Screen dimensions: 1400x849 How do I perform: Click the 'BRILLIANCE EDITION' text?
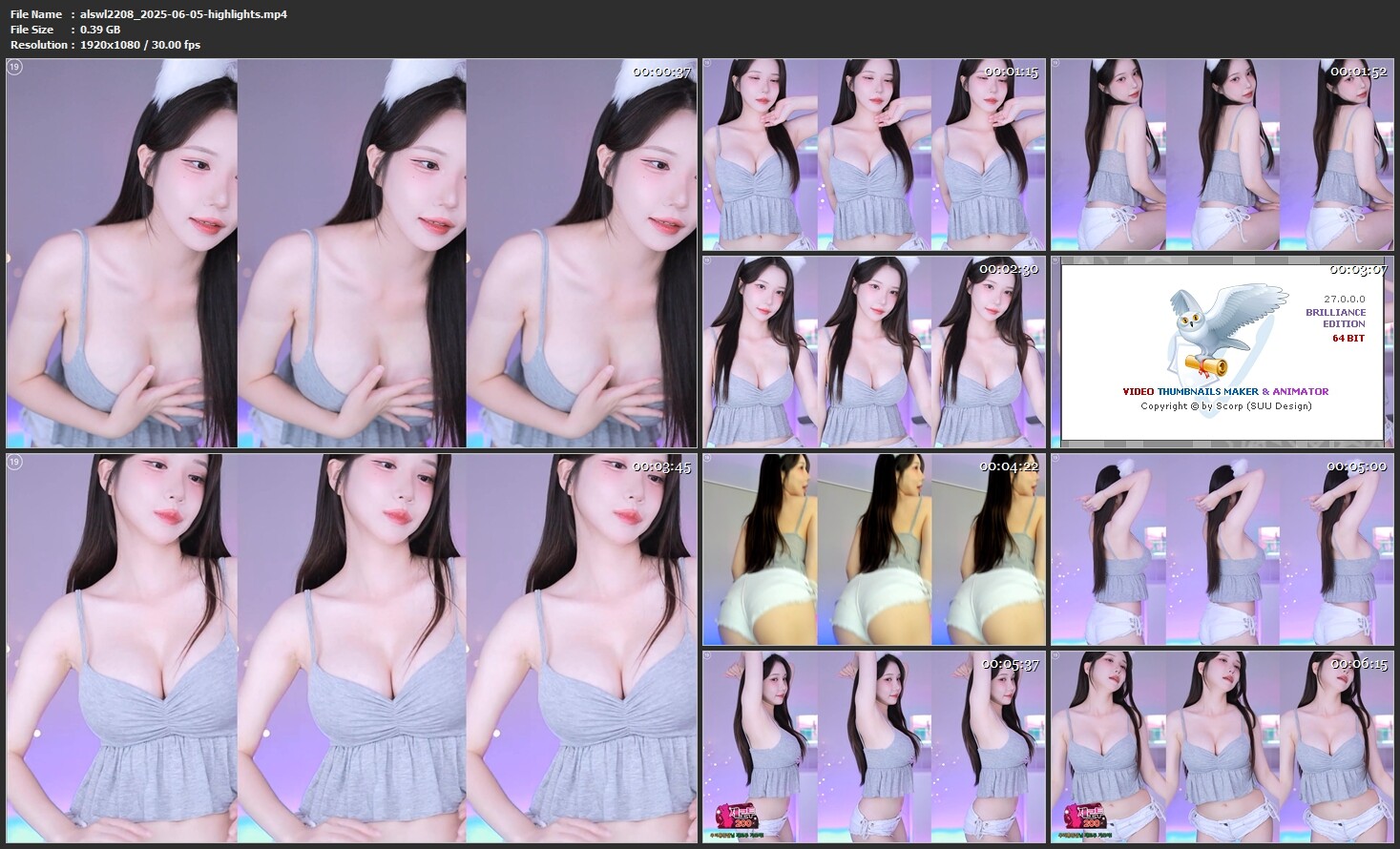(x=1336, y=318)
